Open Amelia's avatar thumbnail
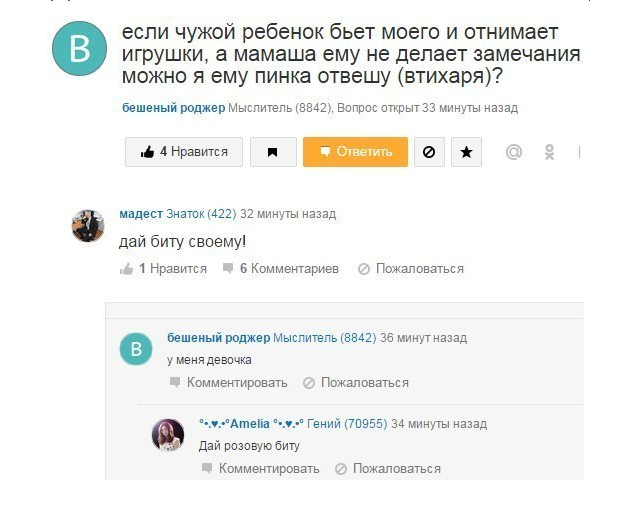 coord(168,435)
